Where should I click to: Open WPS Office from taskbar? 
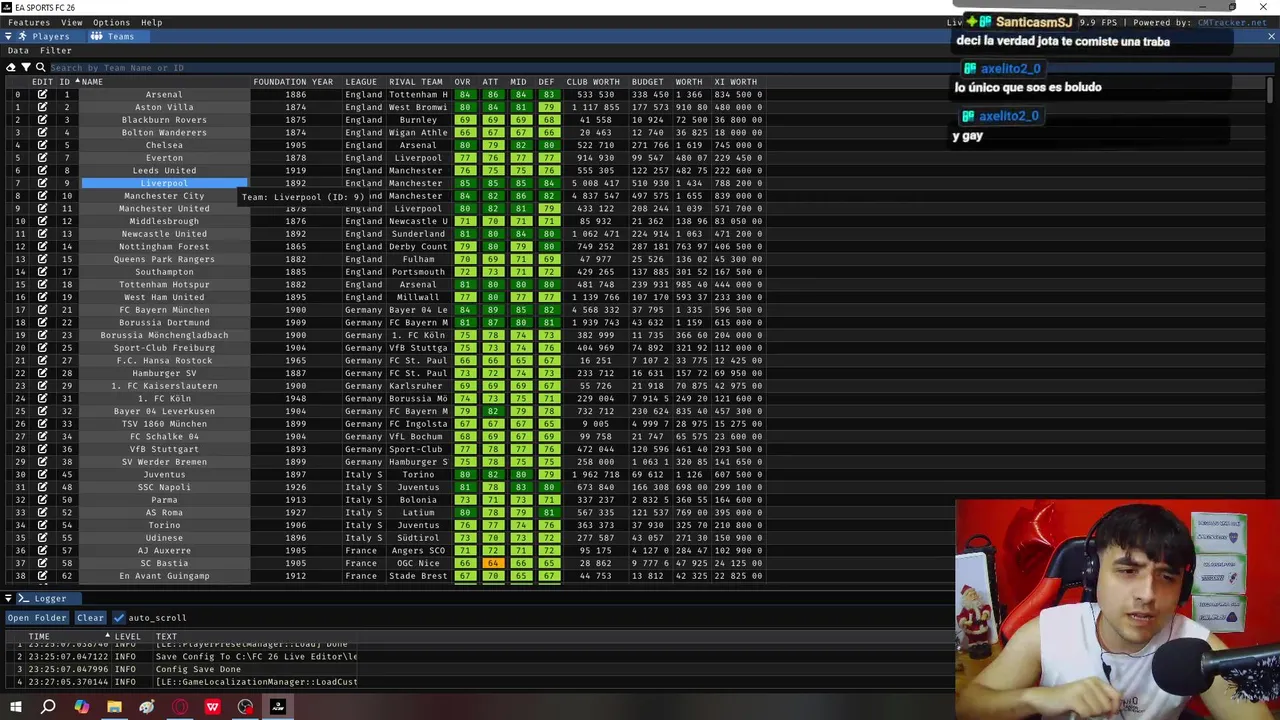(x=213, y=707)
